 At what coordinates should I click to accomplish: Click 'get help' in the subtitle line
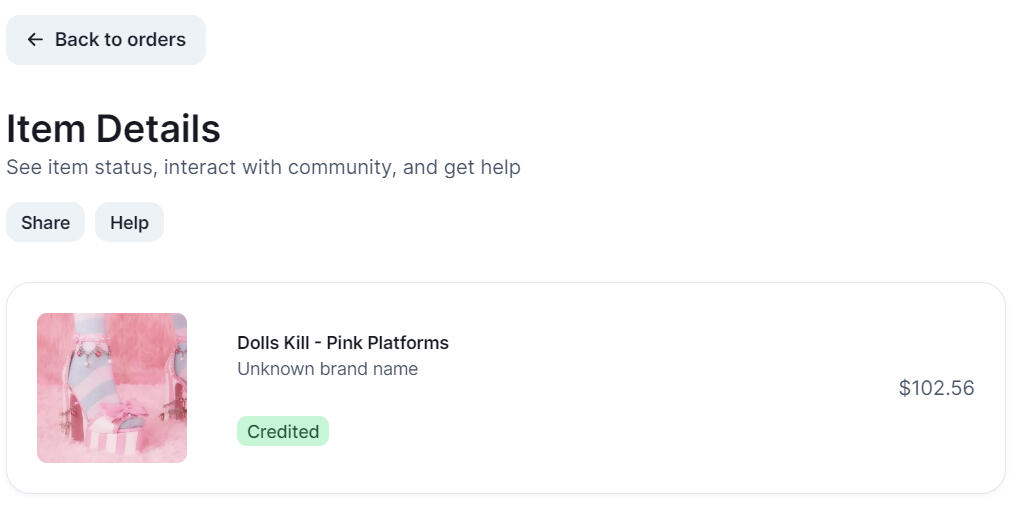point(482,167)
